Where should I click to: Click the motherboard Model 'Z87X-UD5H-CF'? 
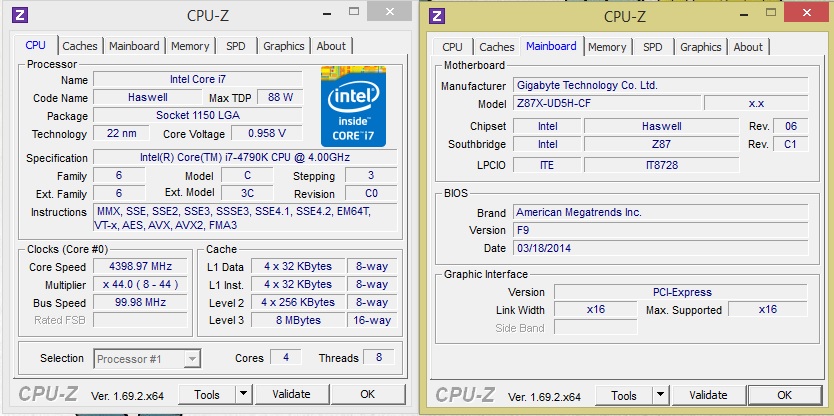[607, 103]
